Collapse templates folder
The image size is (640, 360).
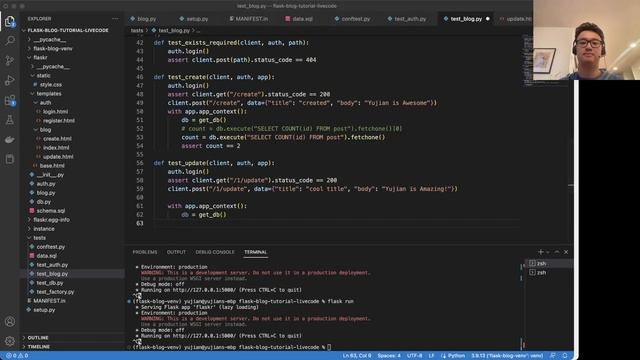pos(49,94)
